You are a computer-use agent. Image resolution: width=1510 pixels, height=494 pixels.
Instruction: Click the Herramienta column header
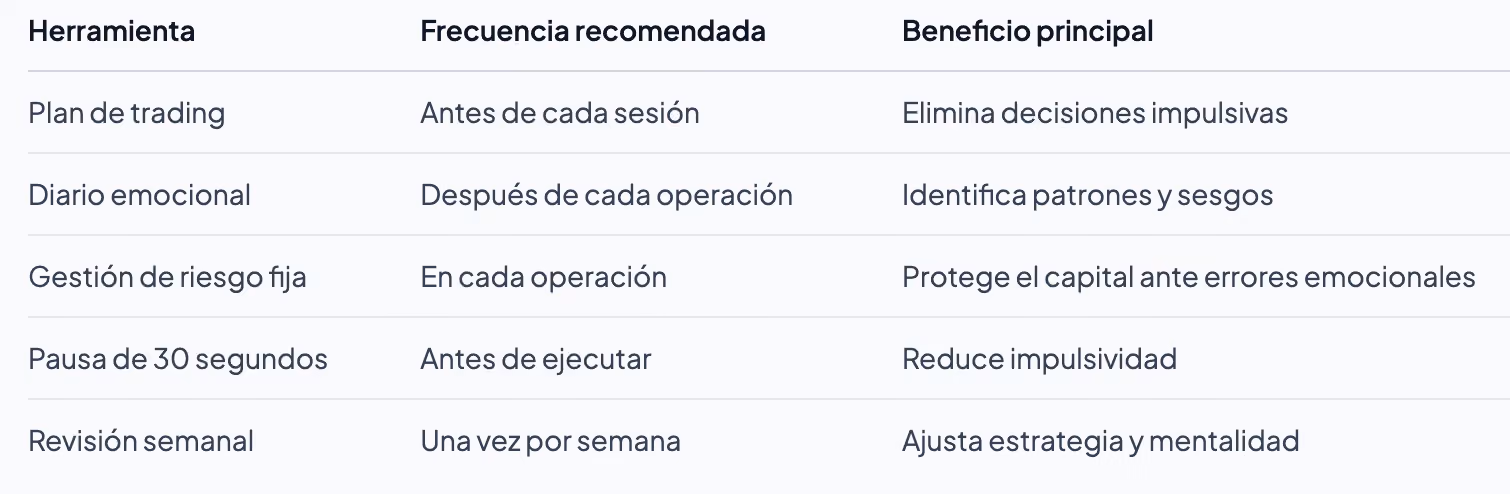click(111, 31)
